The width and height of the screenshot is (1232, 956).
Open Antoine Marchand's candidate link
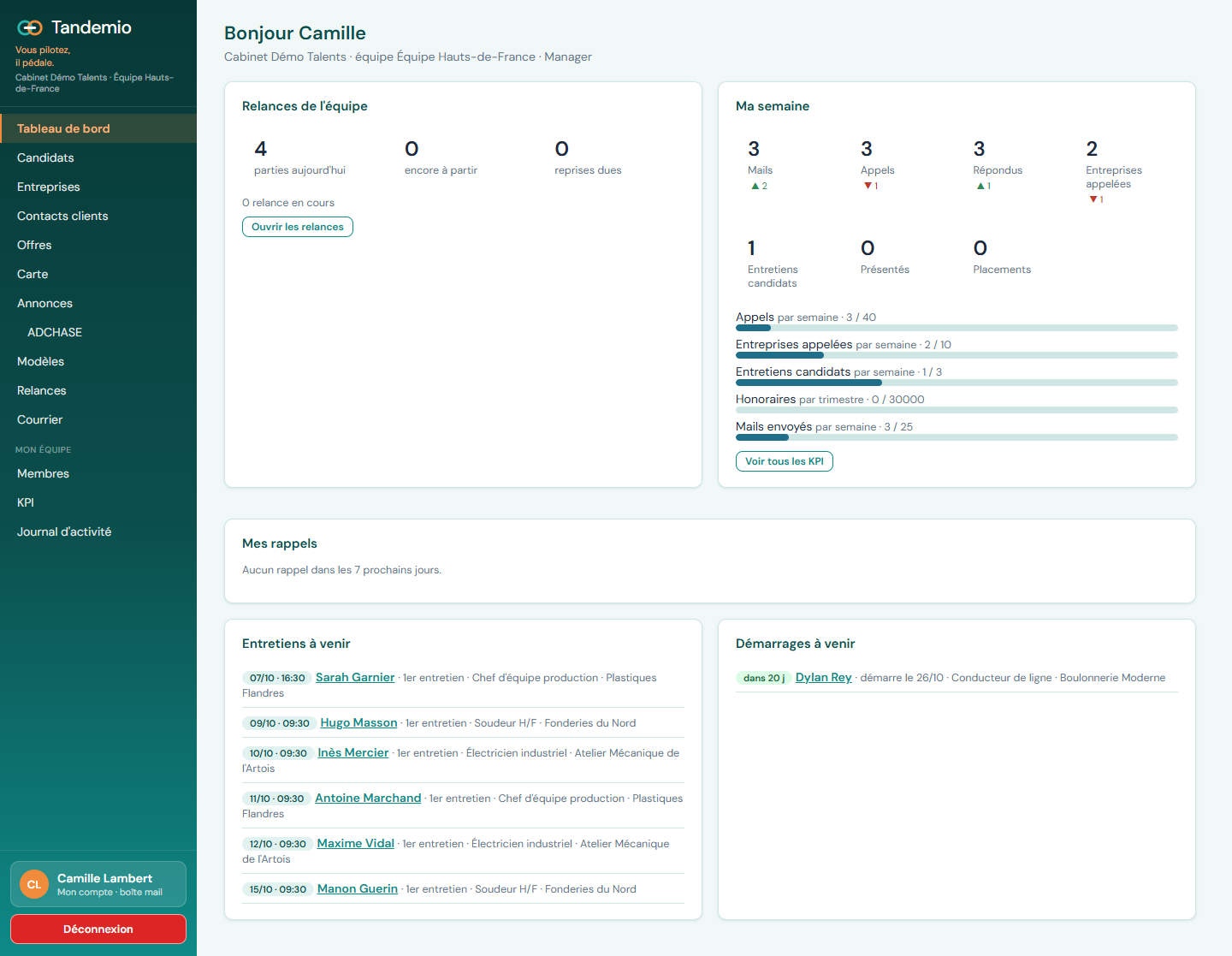coord(368,798)
